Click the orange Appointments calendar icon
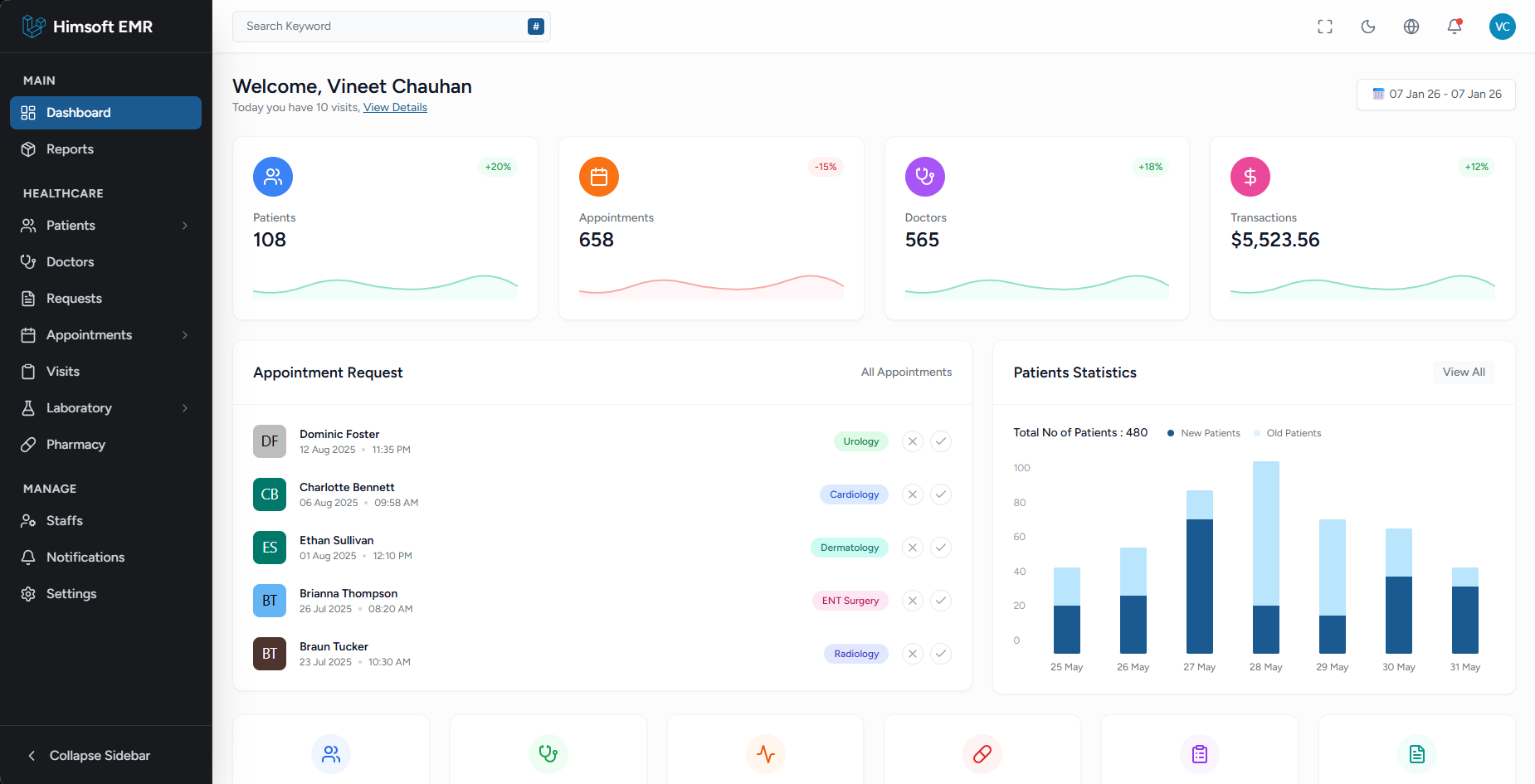This screenshot has height=784, width=1535. 599,177
